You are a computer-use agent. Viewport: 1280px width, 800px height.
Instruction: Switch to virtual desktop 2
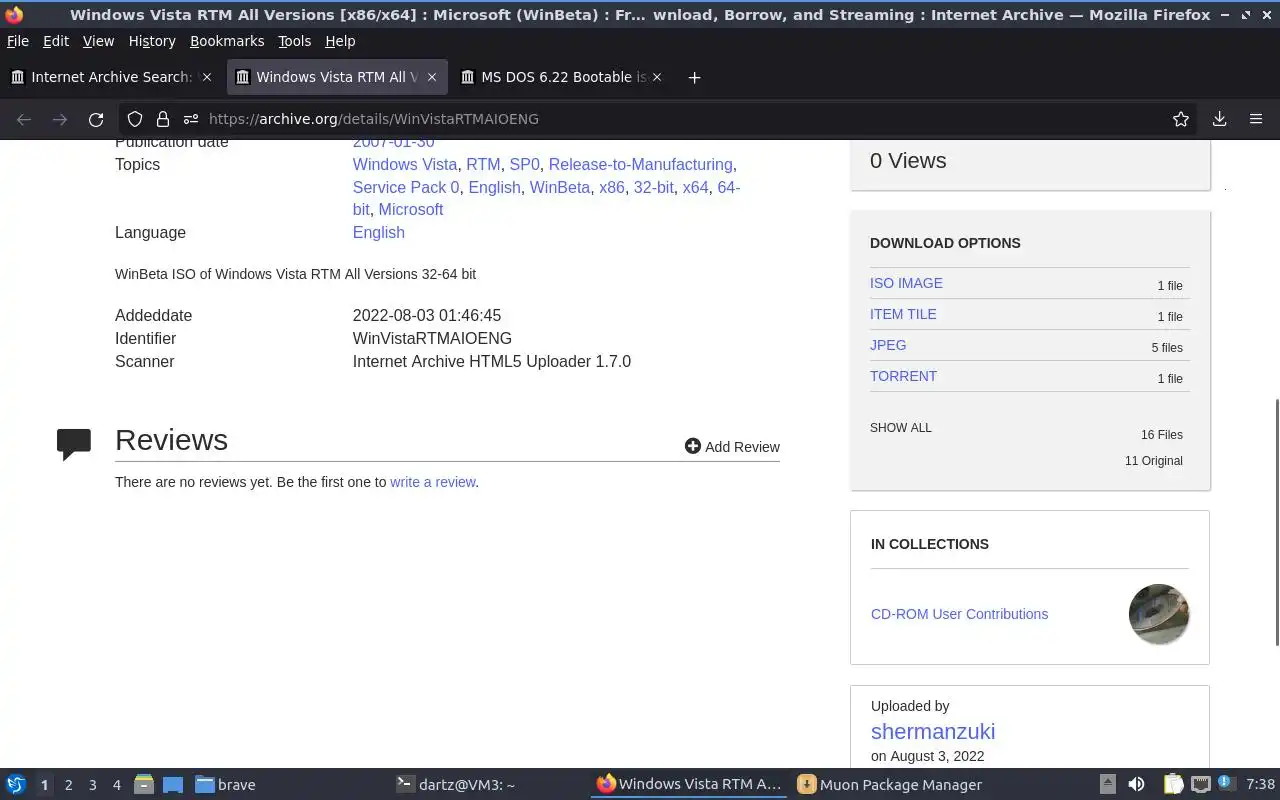pos(68,785)
